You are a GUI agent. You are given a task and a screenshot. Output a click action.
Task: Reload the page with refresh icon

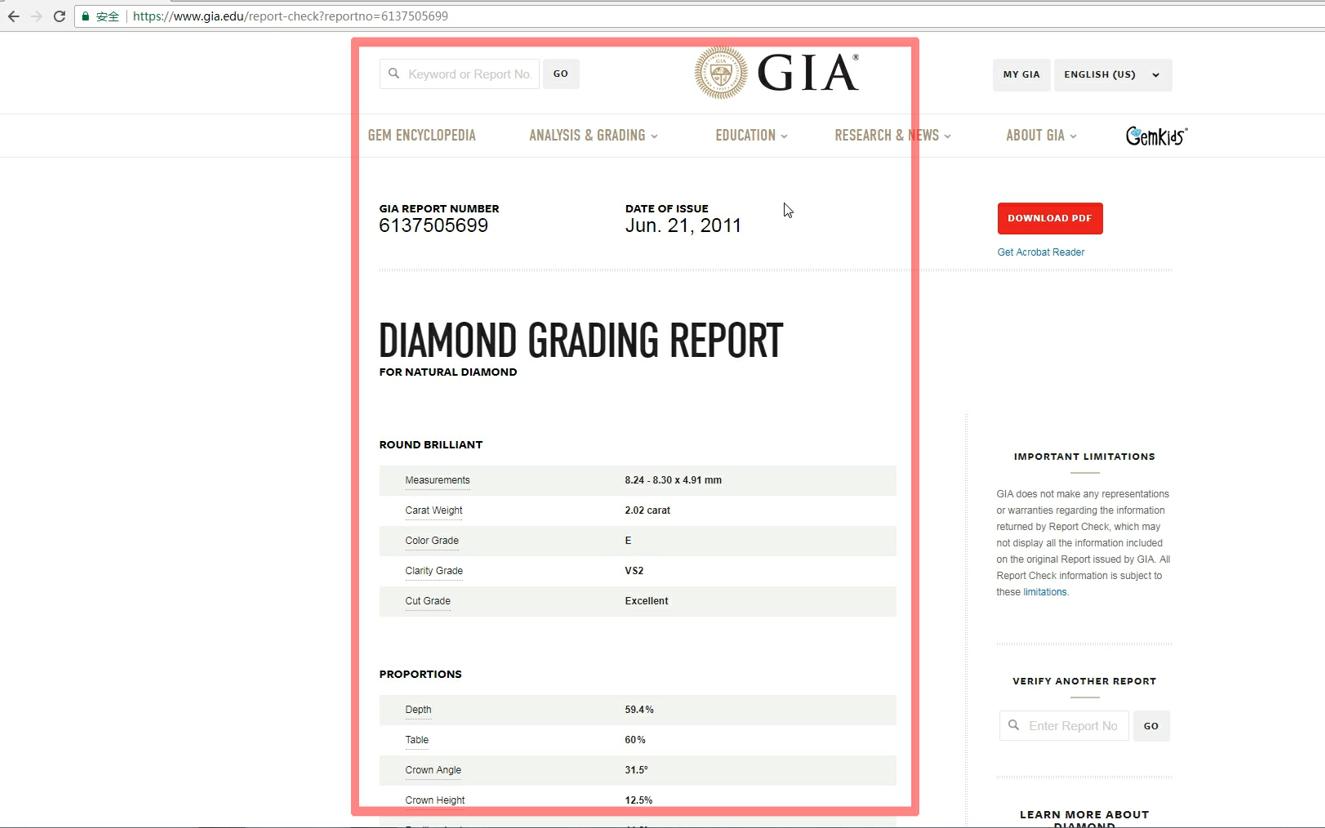pos(59,16)
